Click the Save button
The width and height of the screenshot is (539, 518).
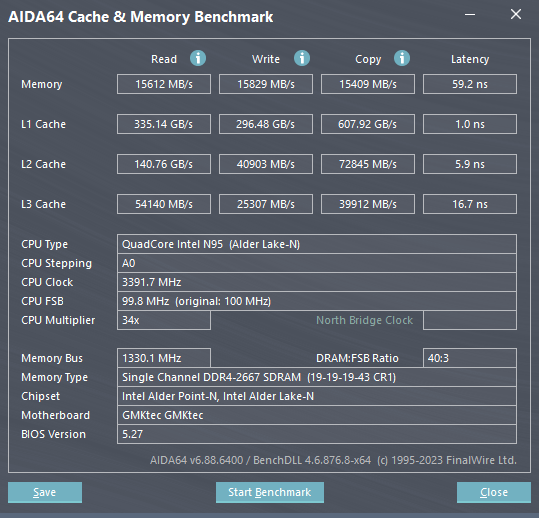[45, 492]
